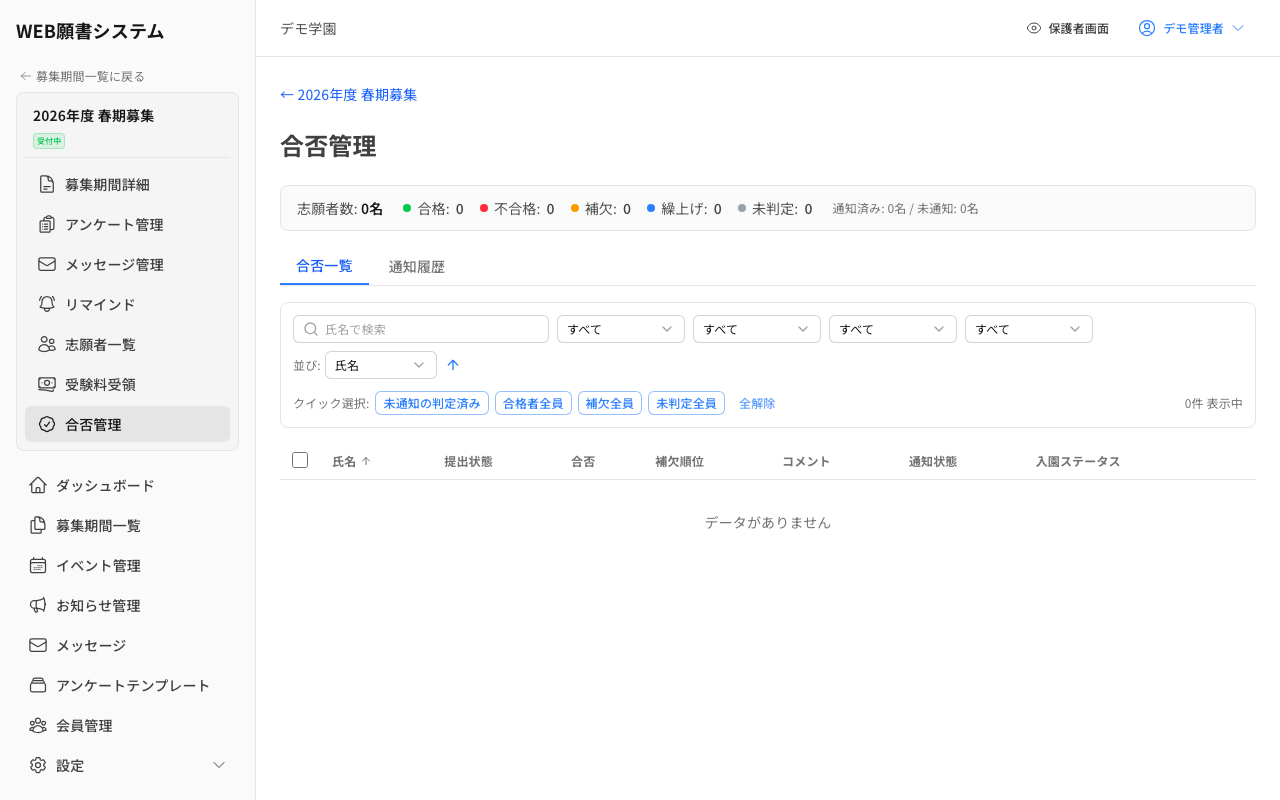The width and height of the screenshot is (1280, 800).
Task: Click the データがありません message
Action: pos(768,522)
